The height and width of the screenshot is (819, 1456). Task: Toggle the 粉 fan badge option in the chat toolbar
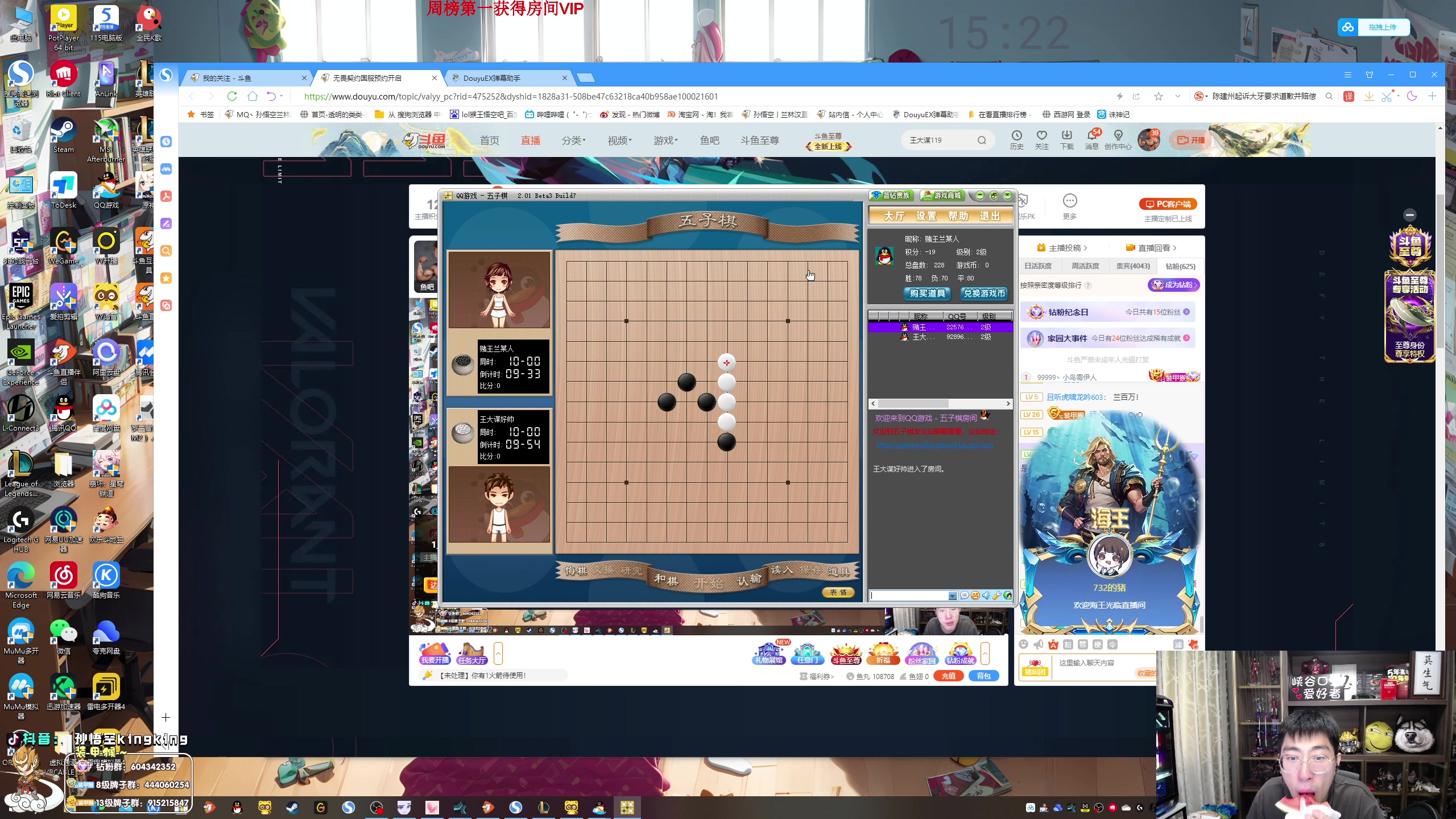click(x=1068, y=644)
